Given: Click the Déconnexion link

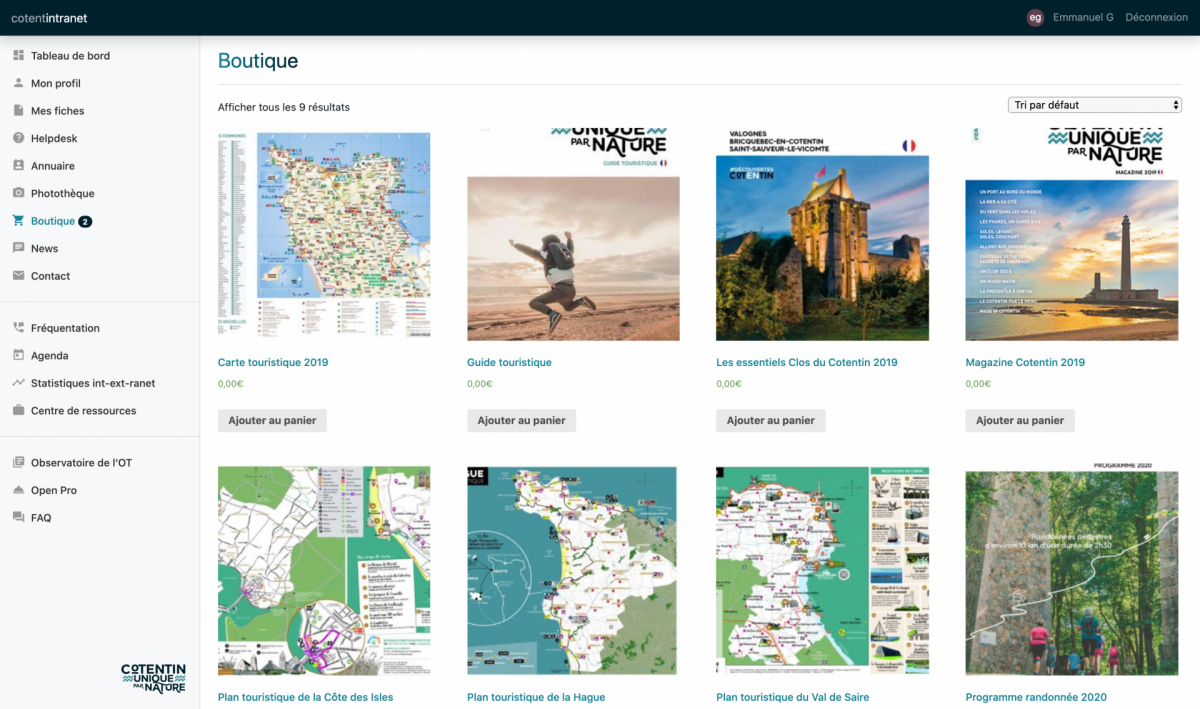Looking at the screenshot, I should [1156, 17].
